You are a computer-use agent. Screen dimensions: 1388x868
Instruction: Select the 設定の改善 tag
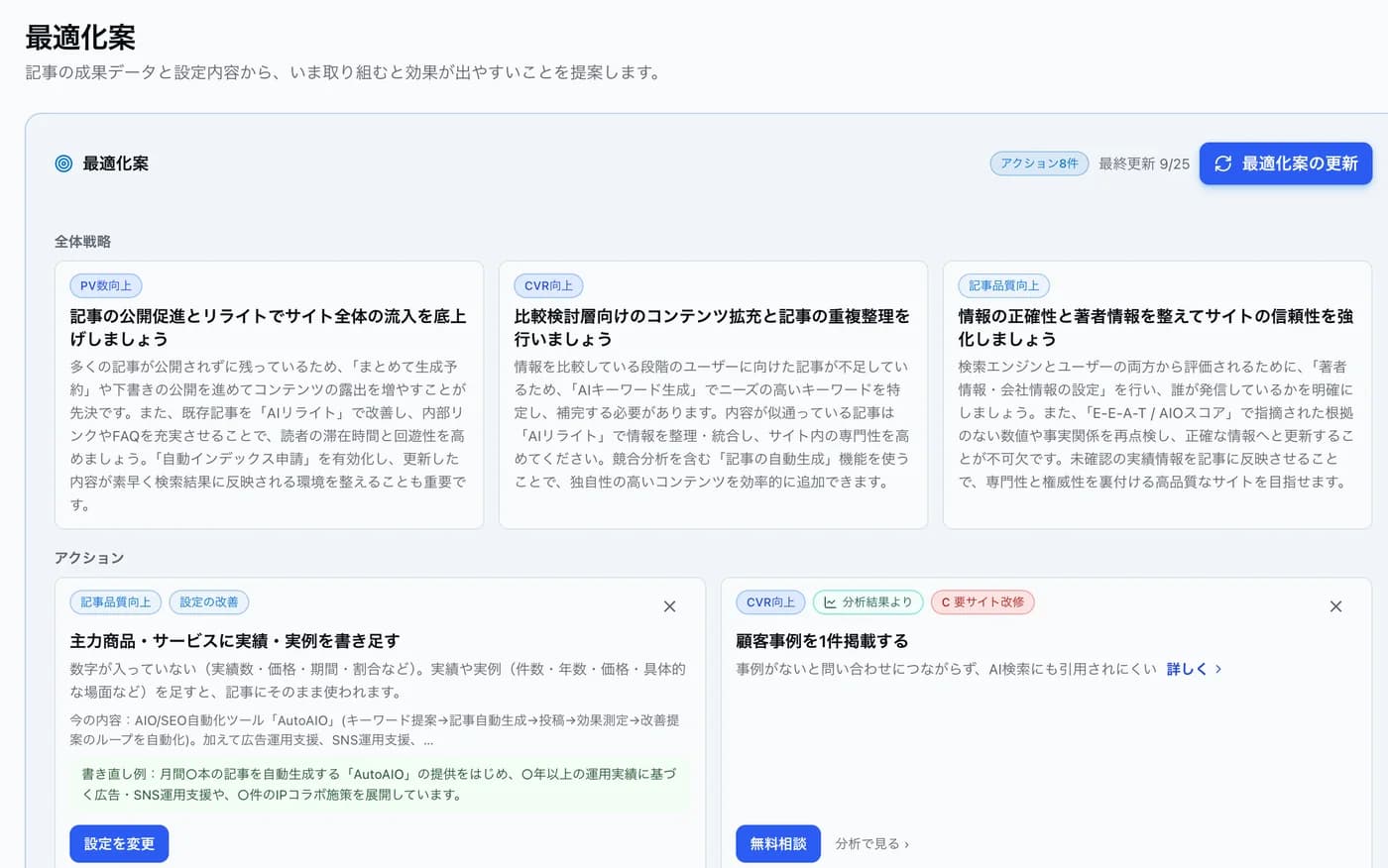tap(209, 601)
